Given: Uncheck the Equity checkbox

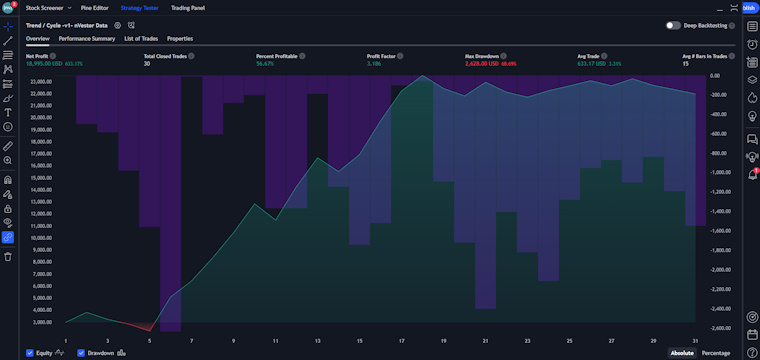Looking at the screenshot, I should tap(30, 353).
